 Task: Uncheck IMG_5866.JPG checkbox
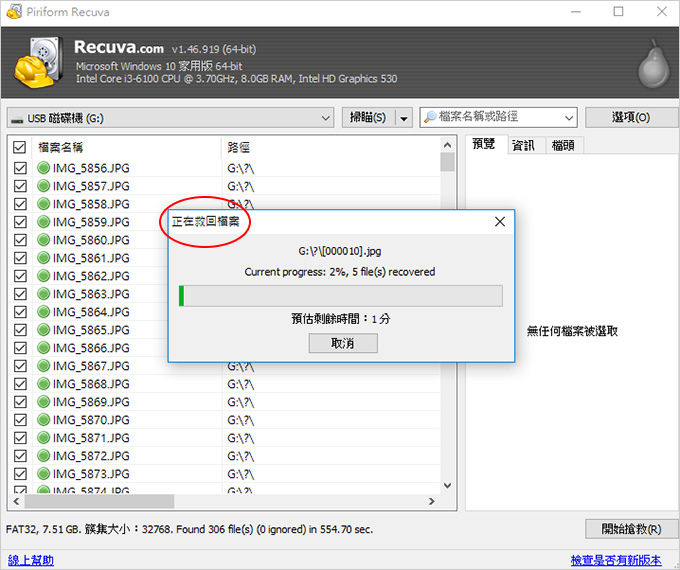tap(20, 348)
